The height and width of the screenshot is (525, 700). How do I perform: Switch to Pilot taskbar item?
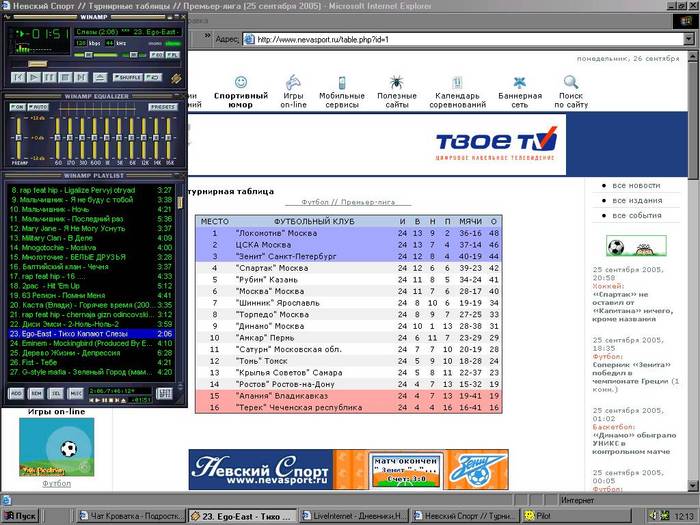pos(577,516)
